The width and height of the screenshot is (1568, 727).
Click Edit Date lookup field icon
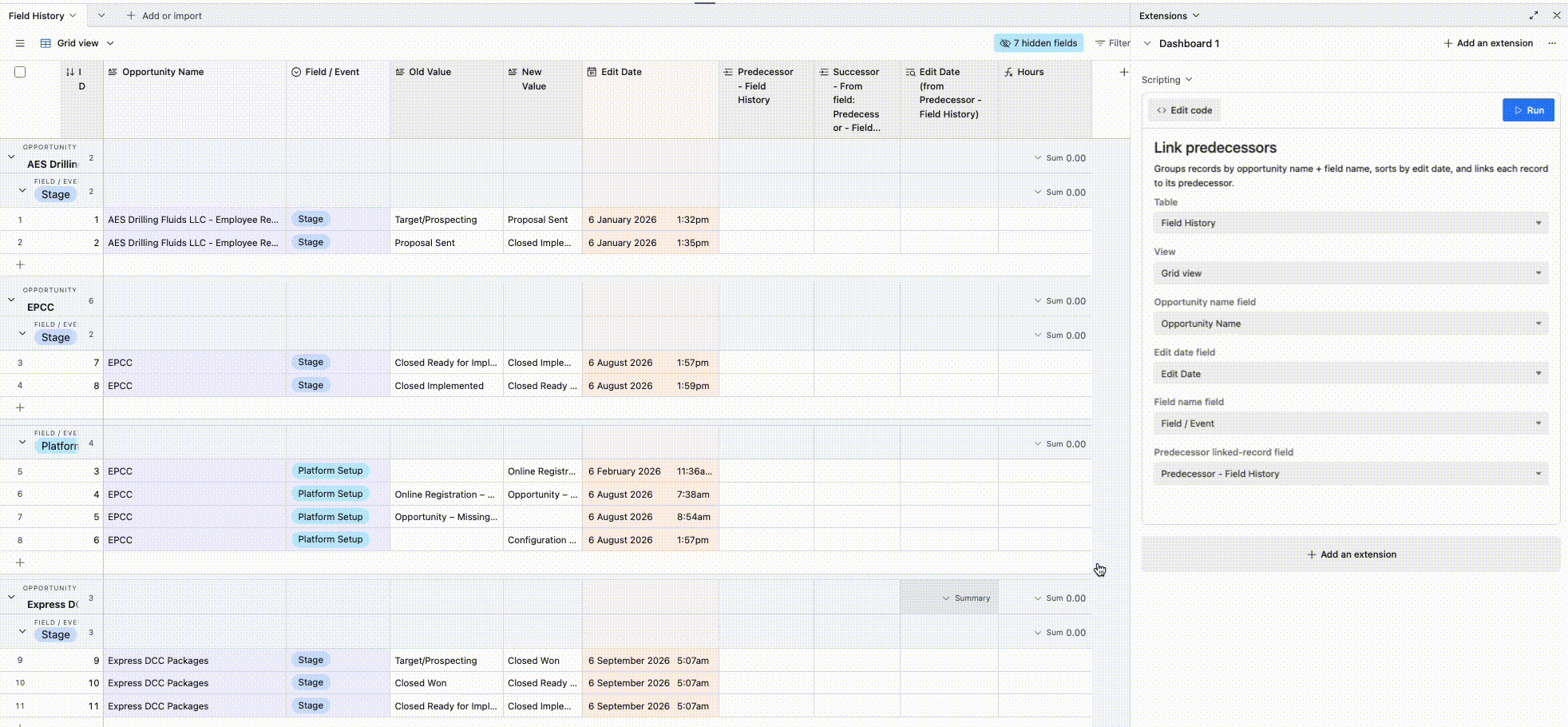[x=910, y=72]
